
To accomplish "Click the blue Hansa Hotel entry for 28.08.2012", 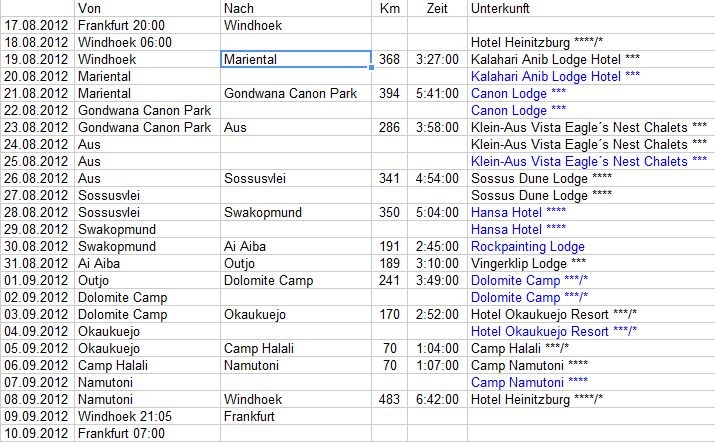I will click(x=518, y=213).
